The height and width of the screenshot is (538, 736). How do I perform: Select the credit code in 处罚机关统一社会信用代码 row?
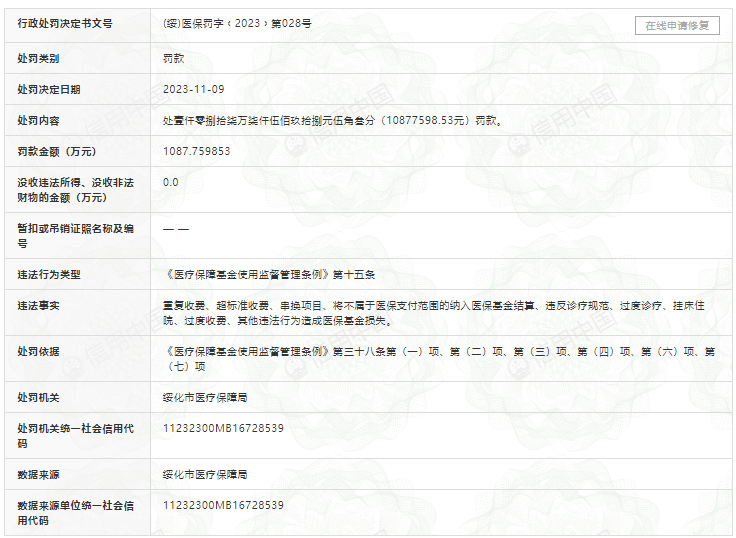point(224,428)
